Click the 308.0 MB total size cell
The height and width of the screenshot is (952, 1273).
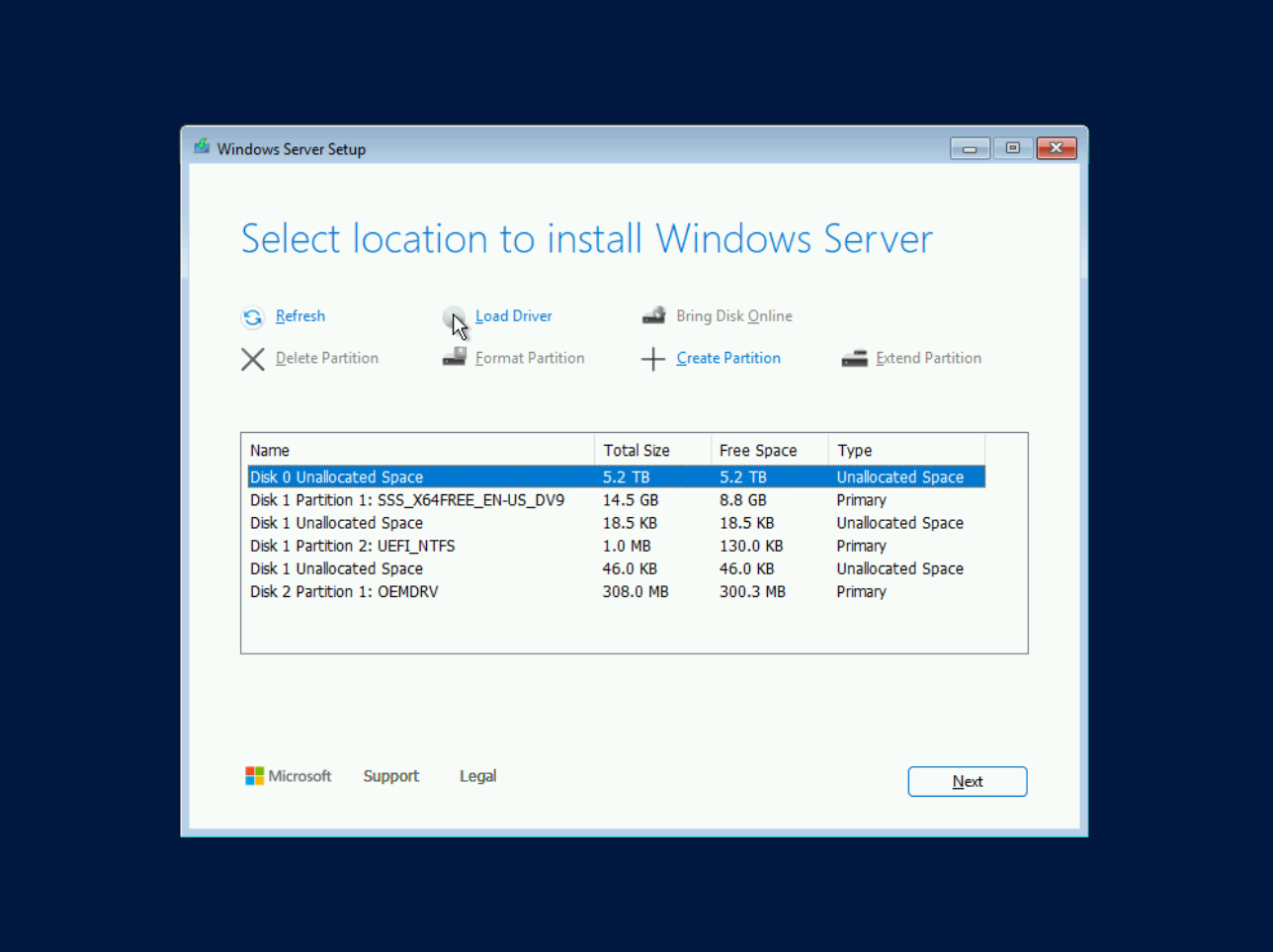pyautogui.click(x=636, y=591)
